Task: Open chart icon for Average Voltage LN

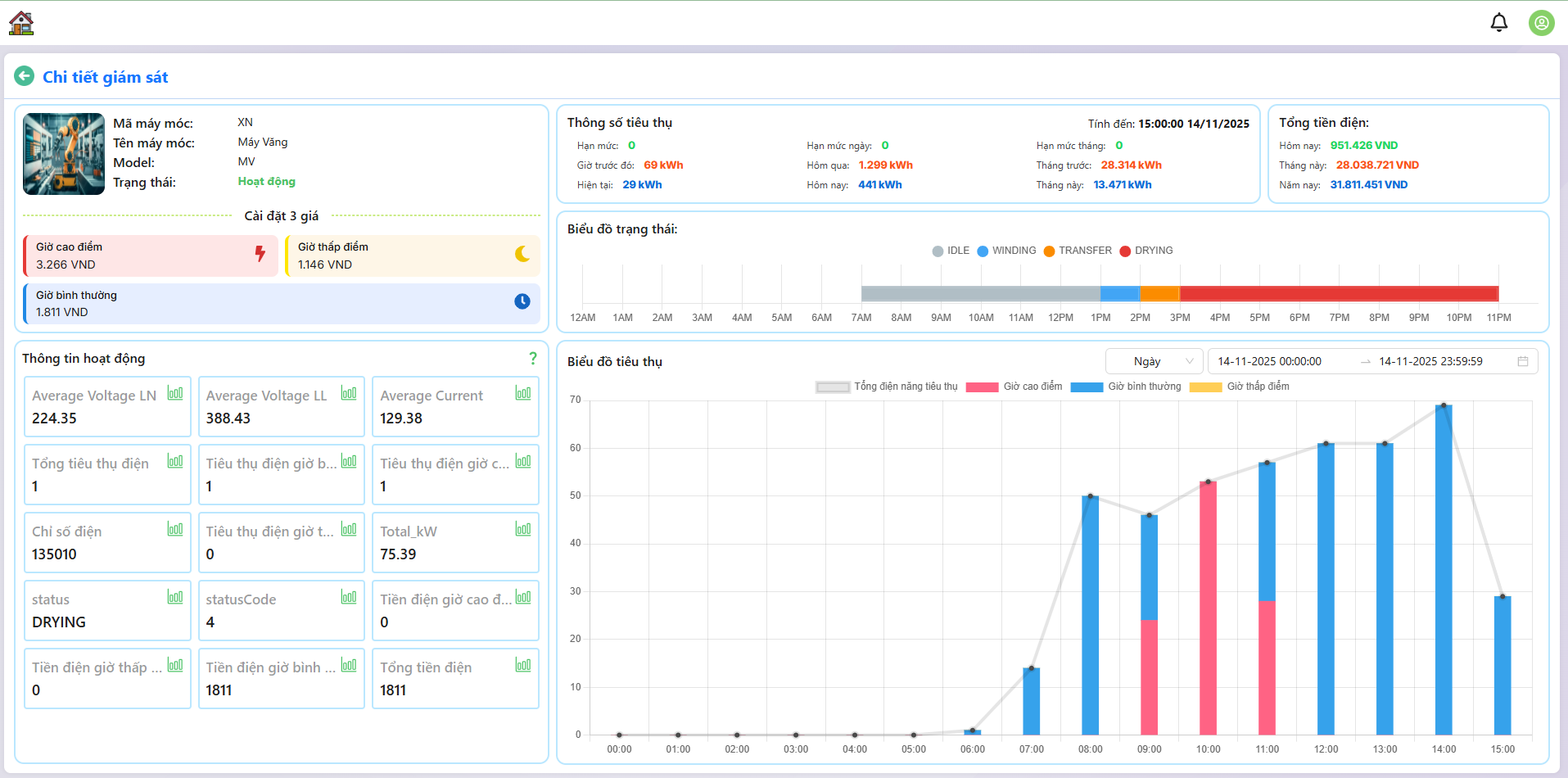Action: [175, 394]
